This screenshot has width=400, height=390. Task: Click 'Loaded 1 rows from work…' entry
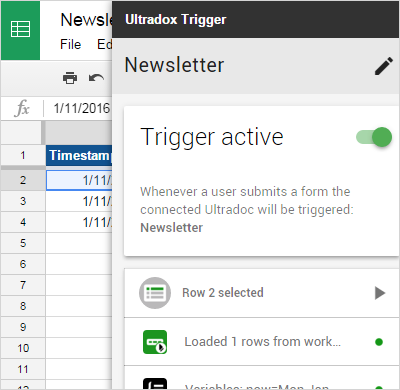pyautogui.click(x=263, y=342)
